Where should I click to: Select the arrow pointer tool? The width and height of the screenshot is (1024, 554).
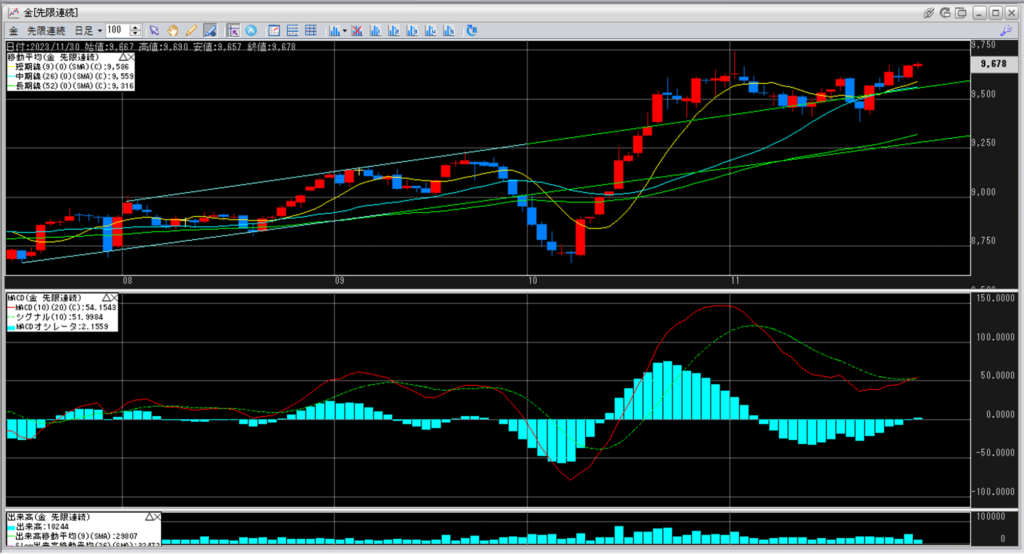[x=154, y=31]
